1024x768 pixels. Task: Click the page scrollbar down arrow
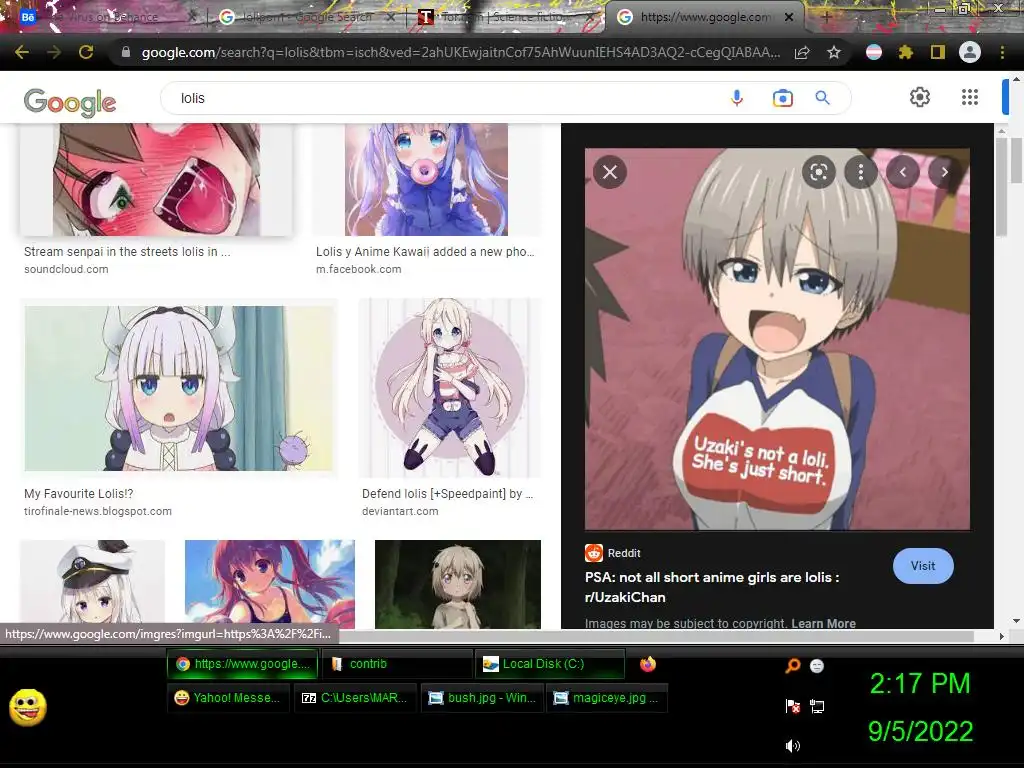coord(1016,621)
